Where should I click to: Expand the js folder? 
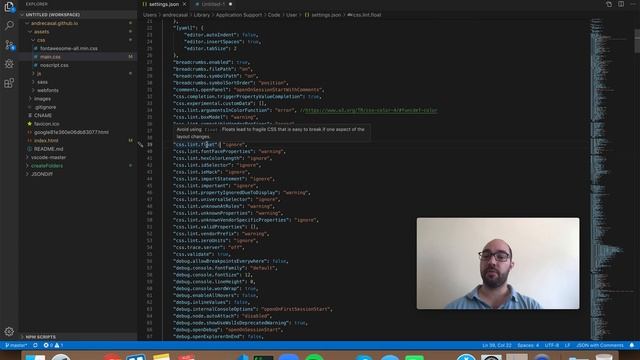pos(78,73)
